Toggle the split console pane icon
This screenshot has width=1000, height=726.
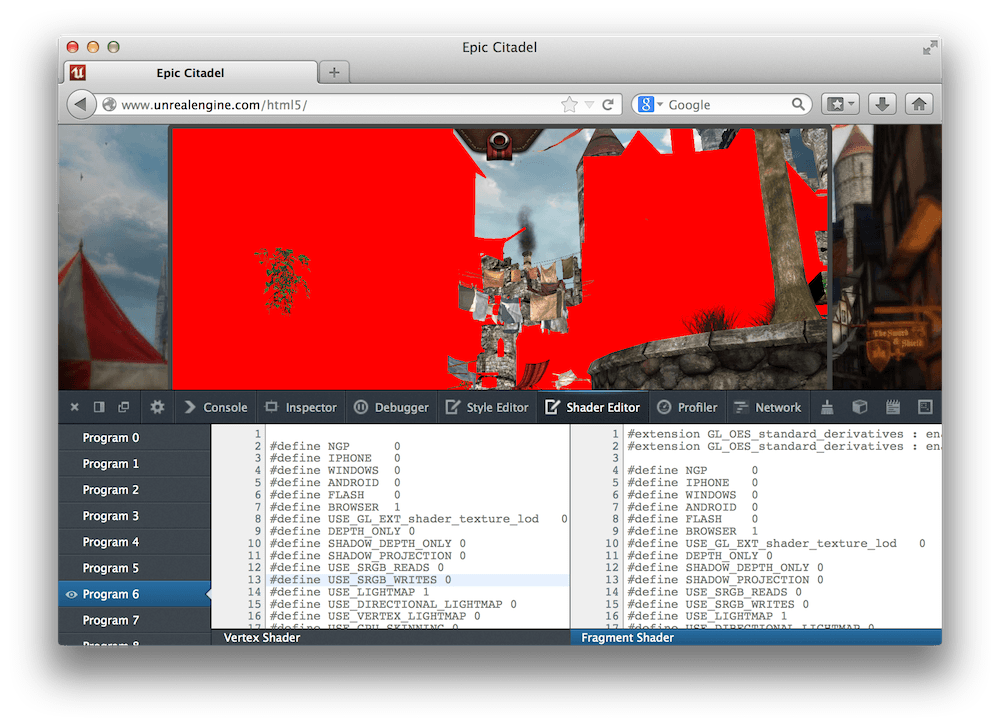coord(99,407)
